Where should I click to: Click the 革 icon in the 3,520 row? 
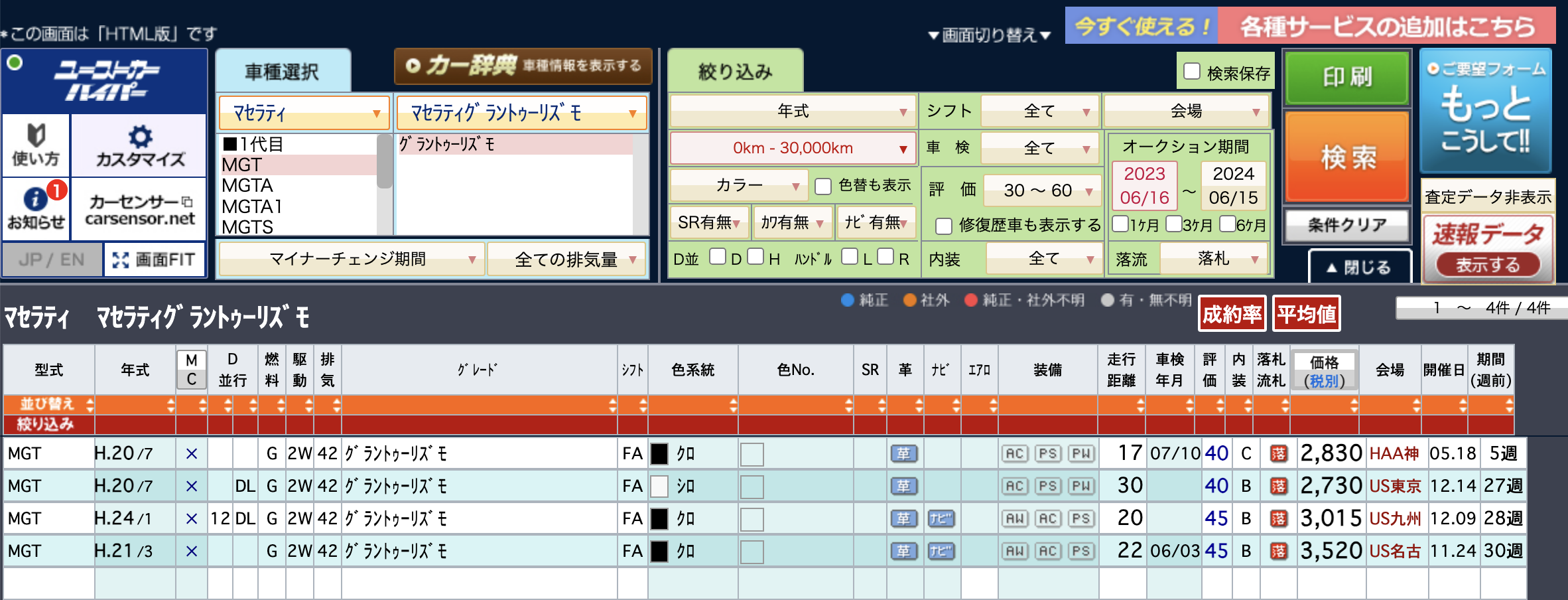click(x=903, y=551)
